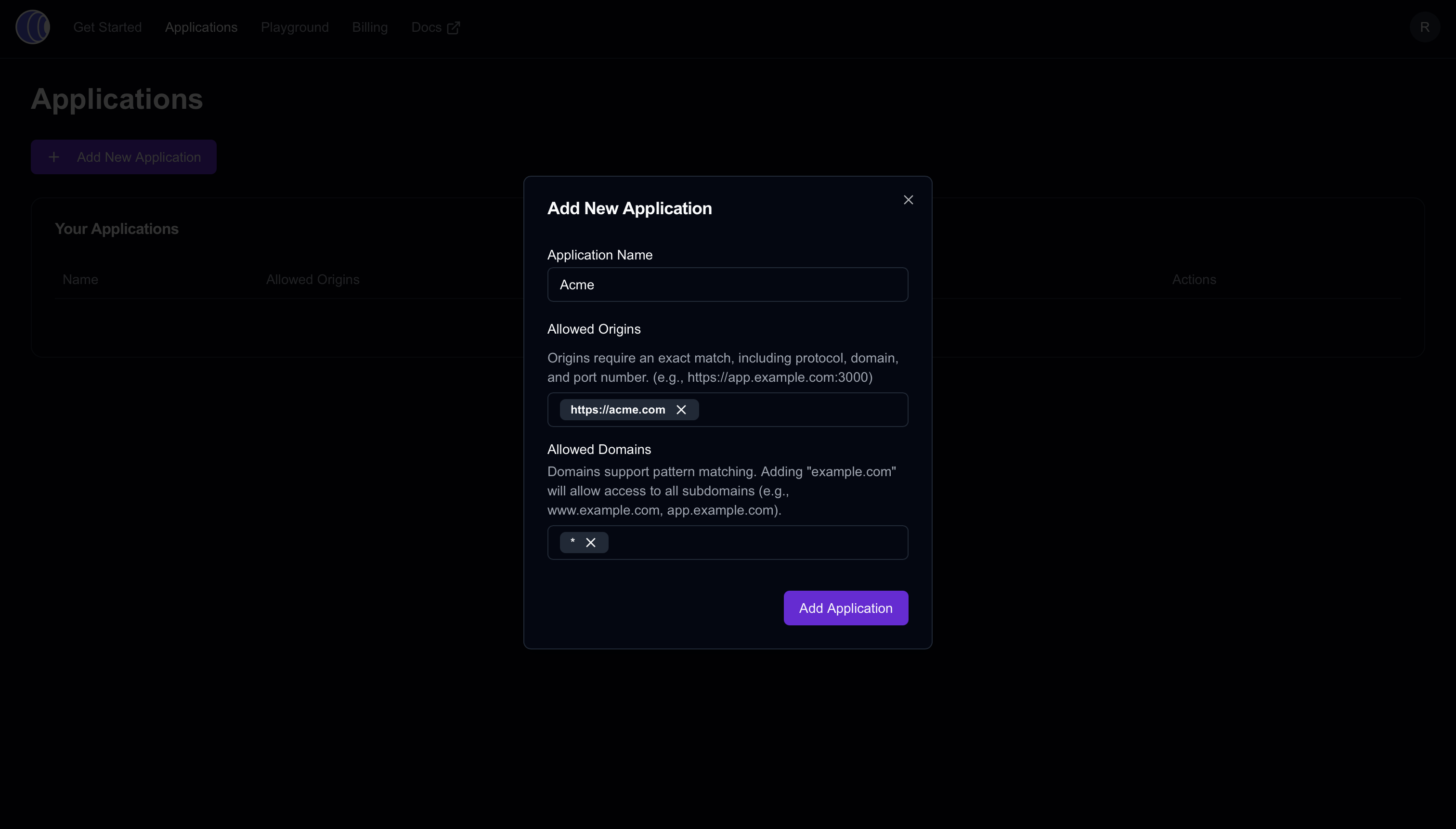Open the user avatar R menu
Viewport: 1456px width, 829px height.
click(x=1425, y=27)
